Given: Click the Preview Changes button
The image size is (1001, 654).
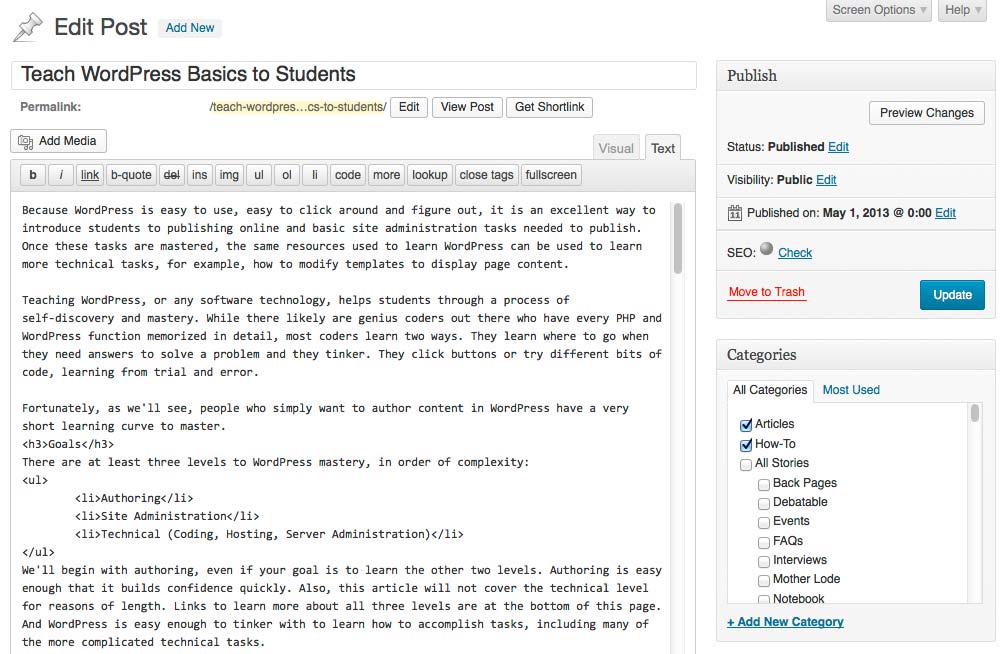Looking at the screenshot, I should coord(927,113).
